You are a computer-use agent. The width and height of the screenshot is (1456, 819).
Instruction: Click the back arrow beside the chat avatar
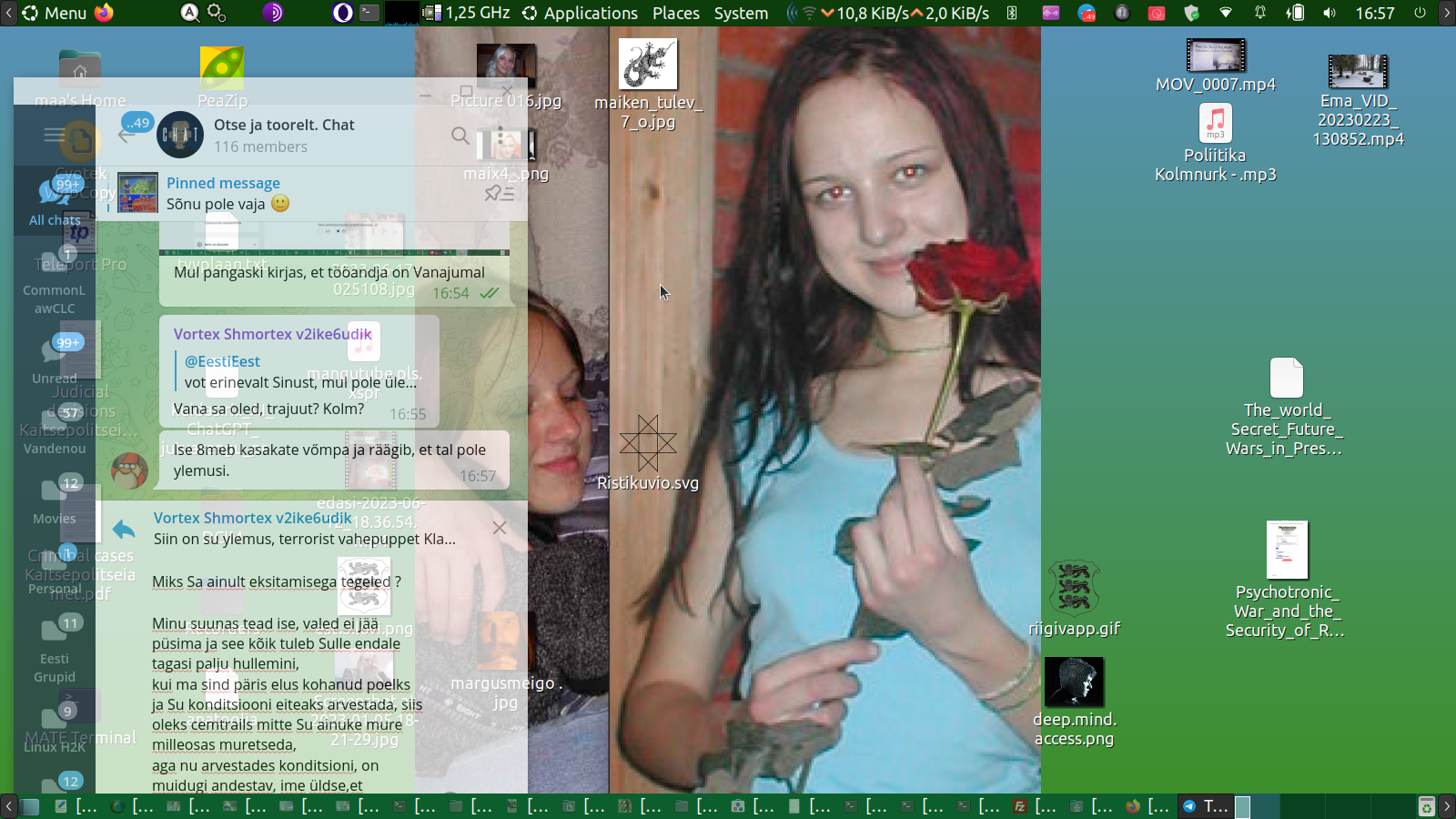tap(126, 136)
